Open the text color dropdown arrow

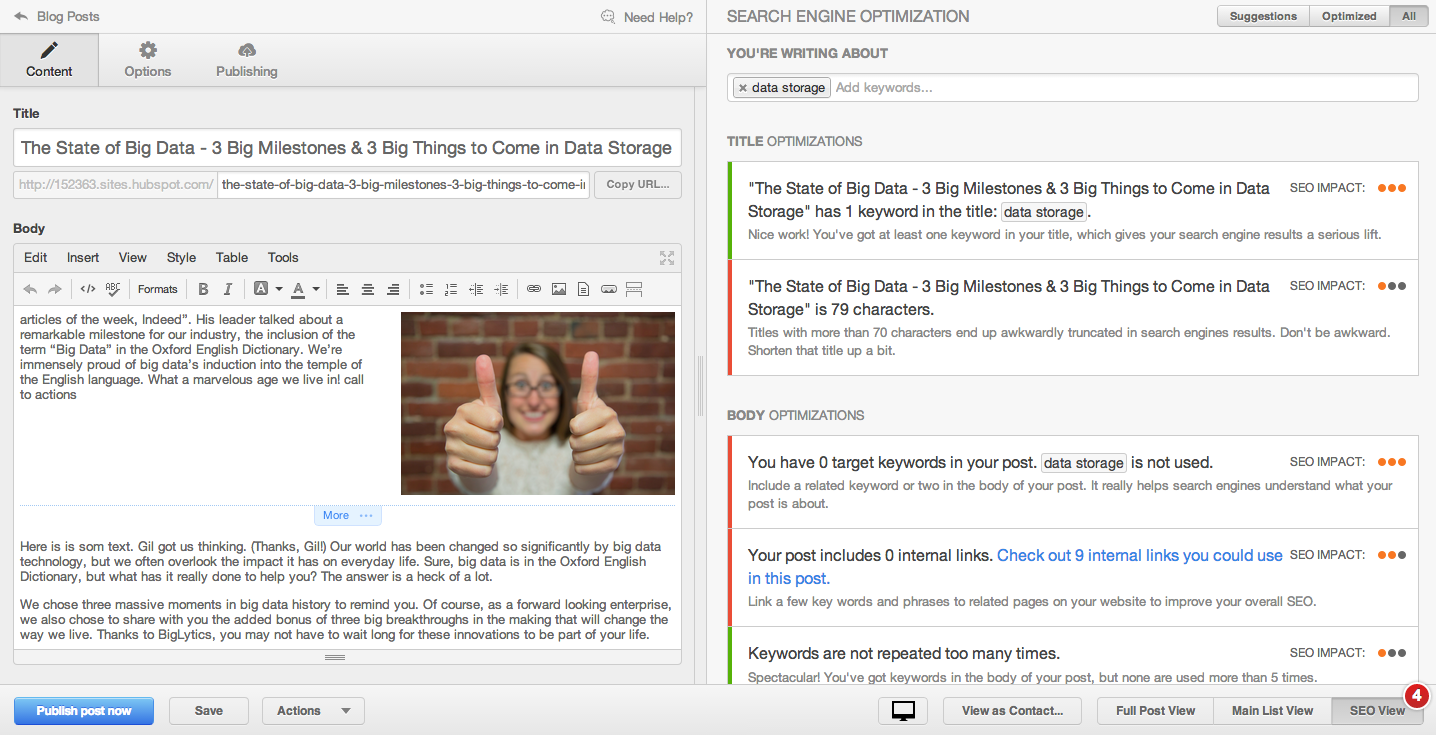[x=316, y=289]
